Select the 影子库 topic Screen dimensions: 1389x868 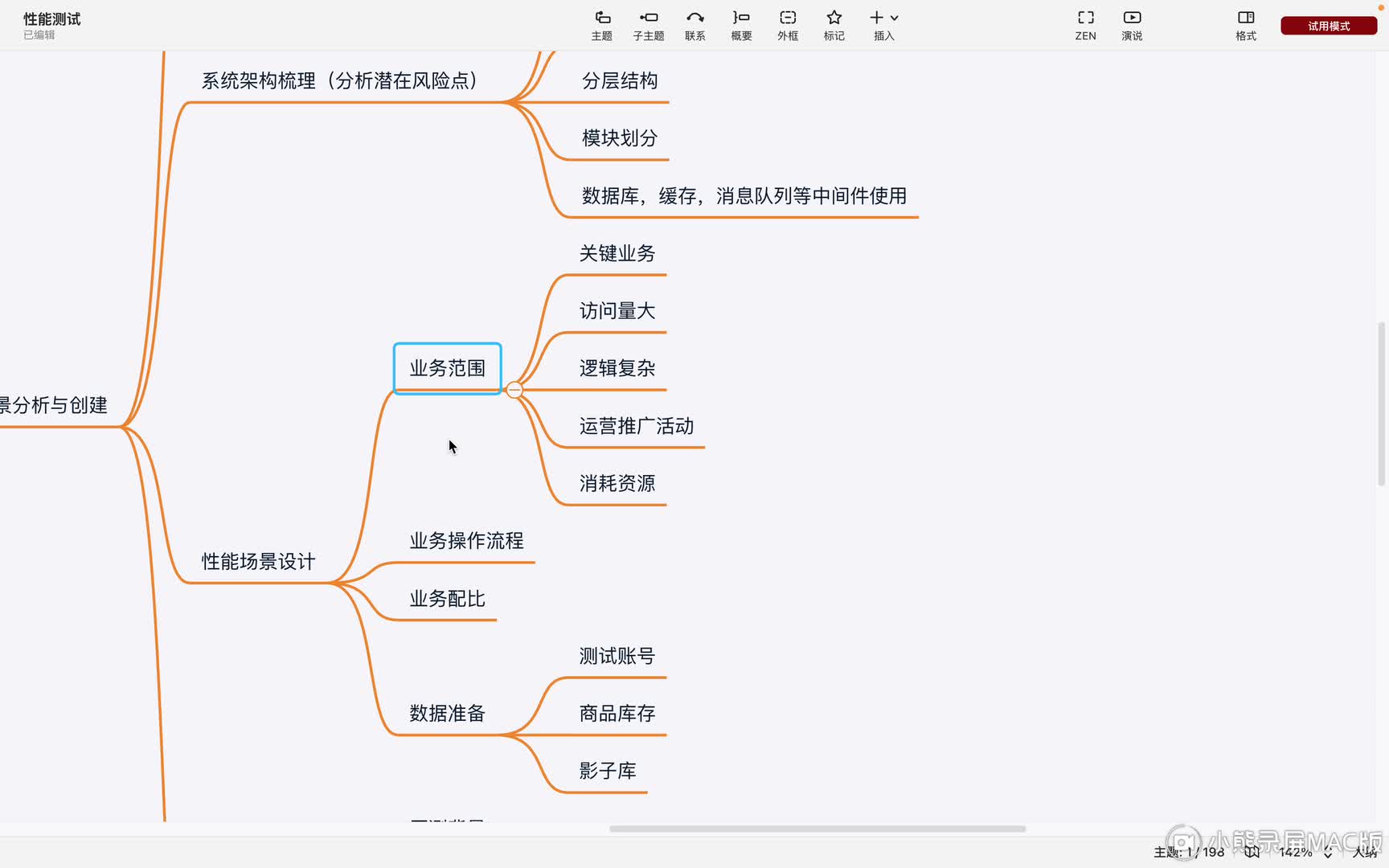[608, 772]
